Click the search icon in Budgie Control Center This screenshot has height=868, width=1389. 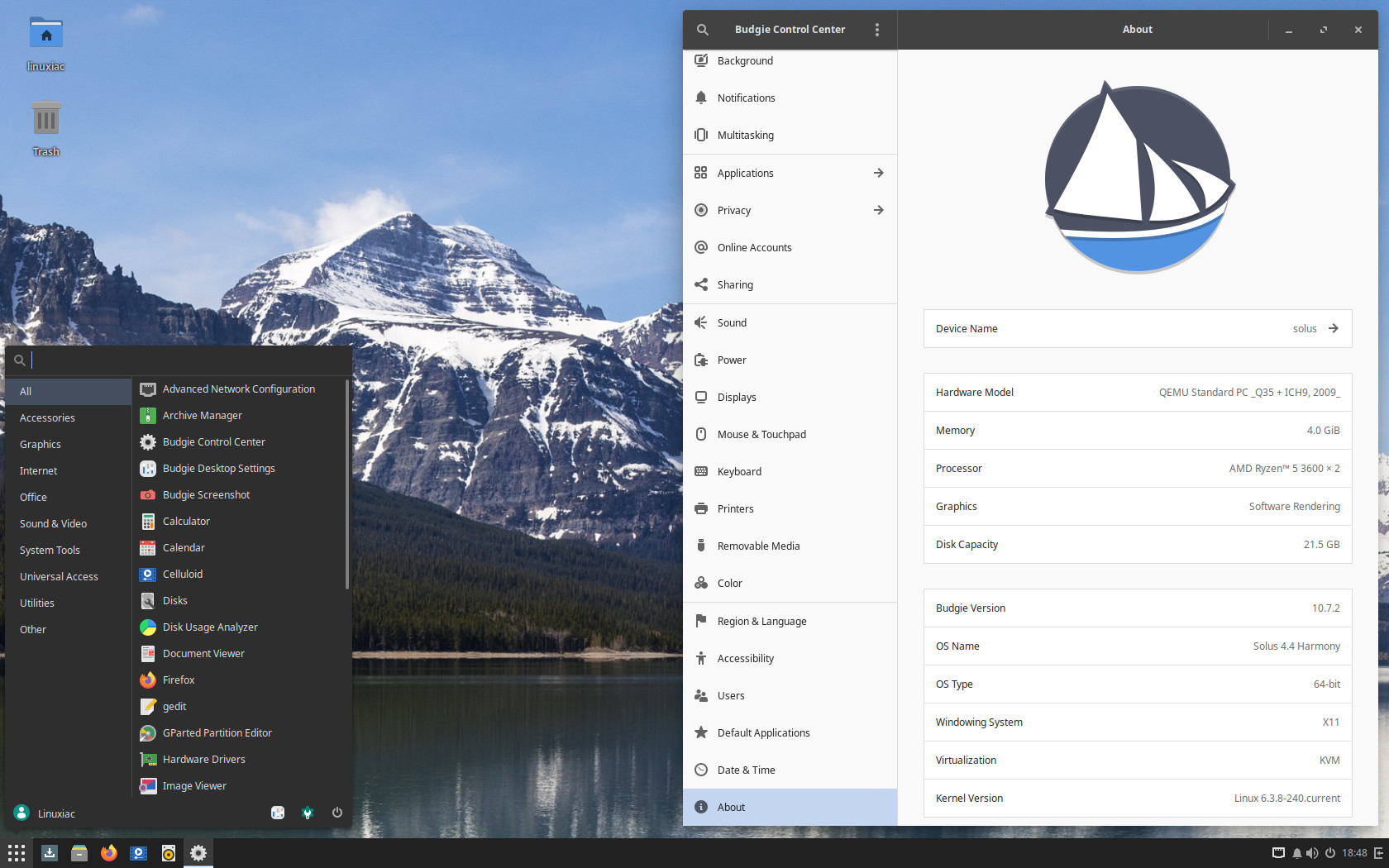[702, 30]
